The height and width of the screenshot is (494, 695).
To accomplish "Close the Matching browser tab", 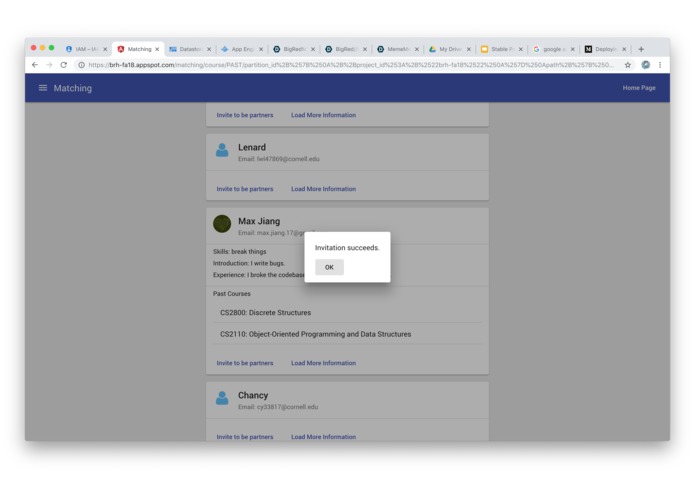I will click(157, 49).
